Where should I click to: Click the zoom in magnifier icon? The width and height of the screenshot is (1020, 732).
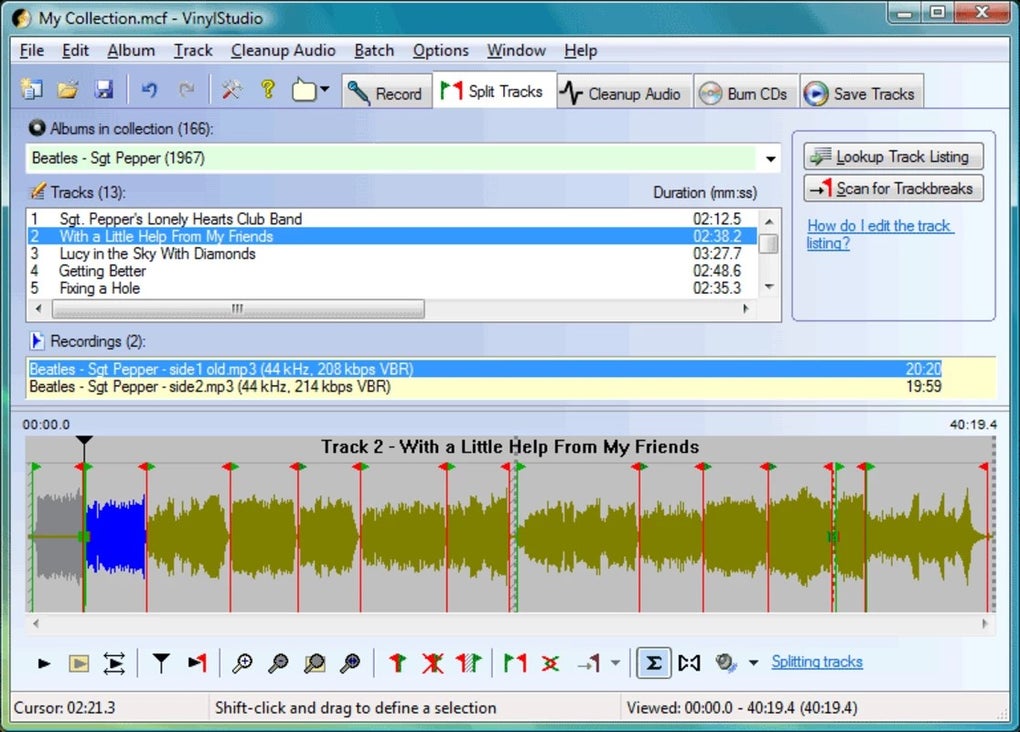click(242, 662)
